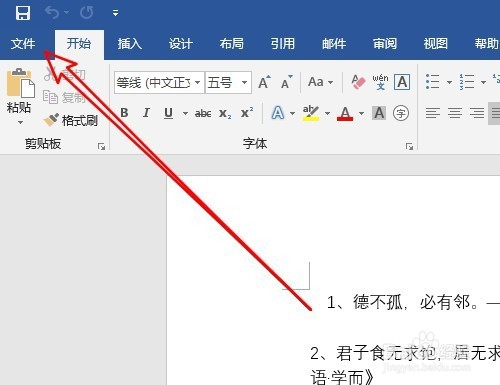
Task: Click the enclosed character 字 icon
Action: tap(401, 113)
